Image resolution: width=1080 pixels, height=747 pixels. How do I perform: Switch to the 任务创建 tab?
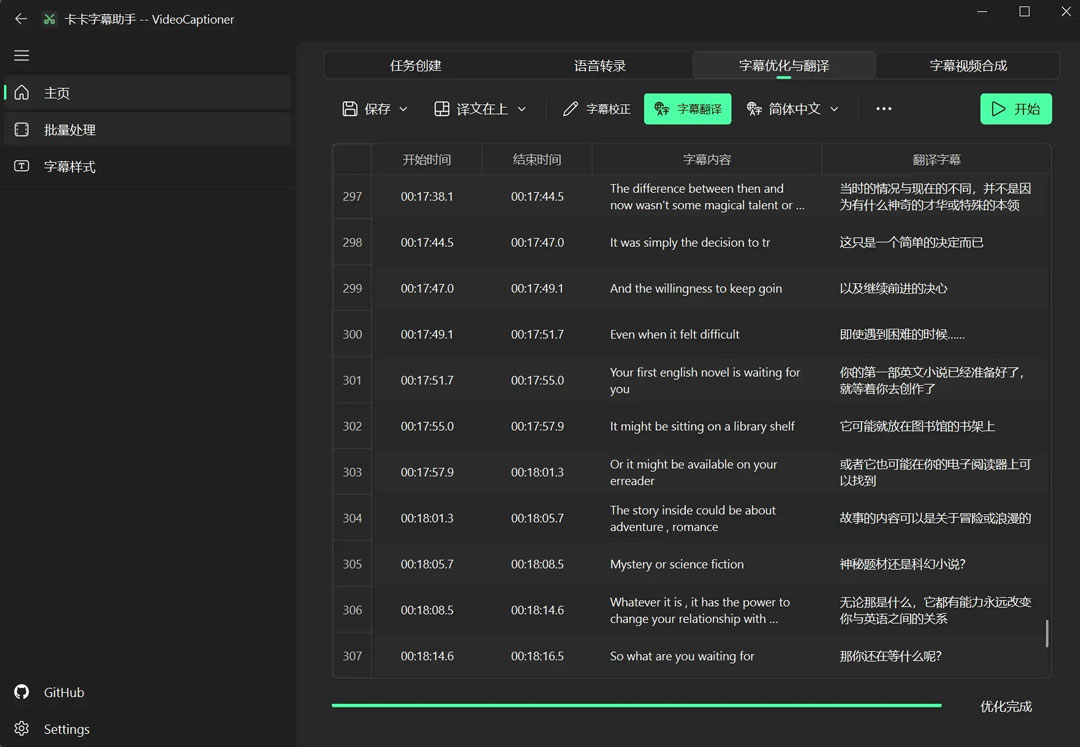click(415, 66)
